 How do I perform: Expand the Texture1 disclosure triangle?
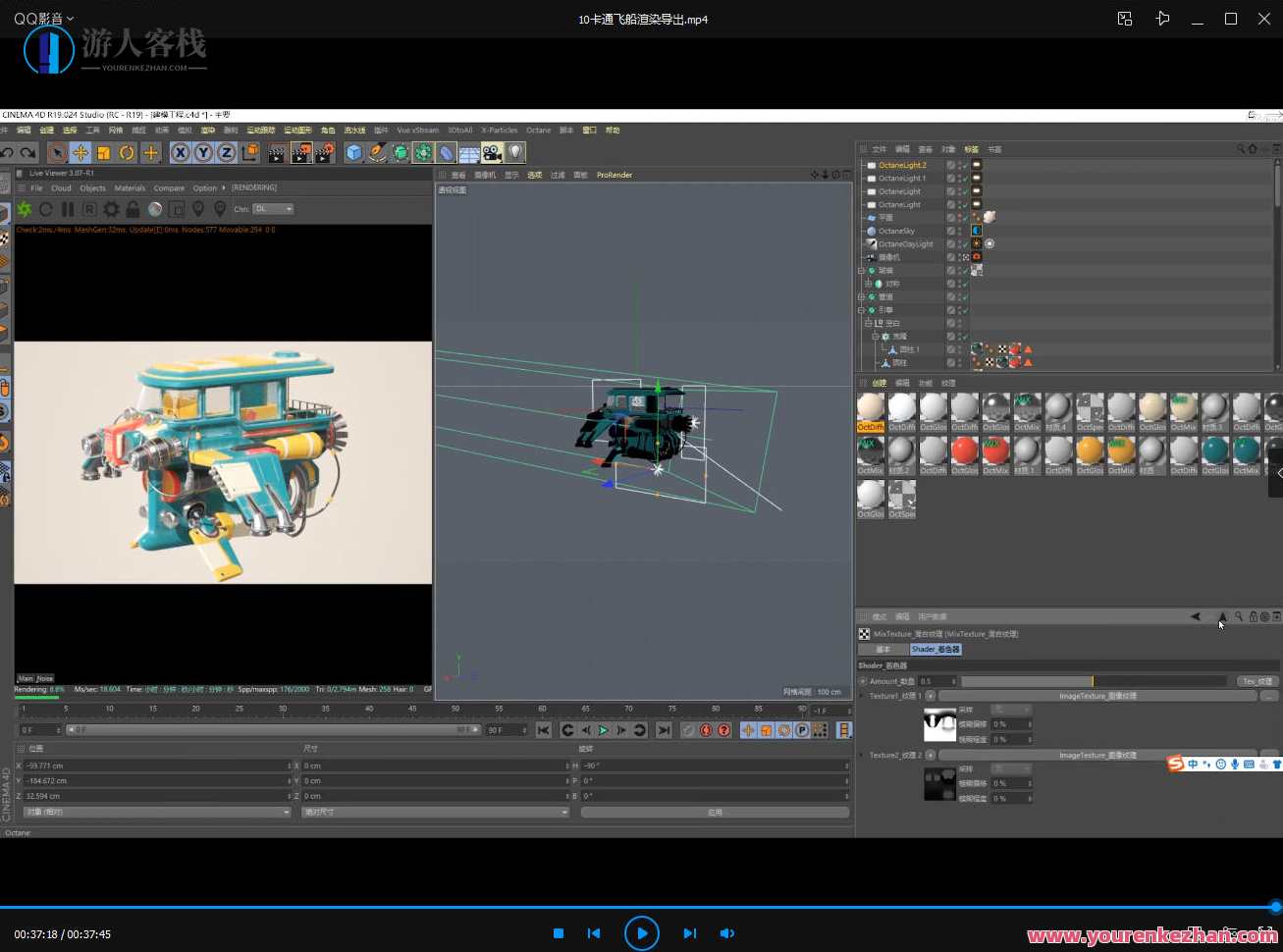(x=863, y=696)
